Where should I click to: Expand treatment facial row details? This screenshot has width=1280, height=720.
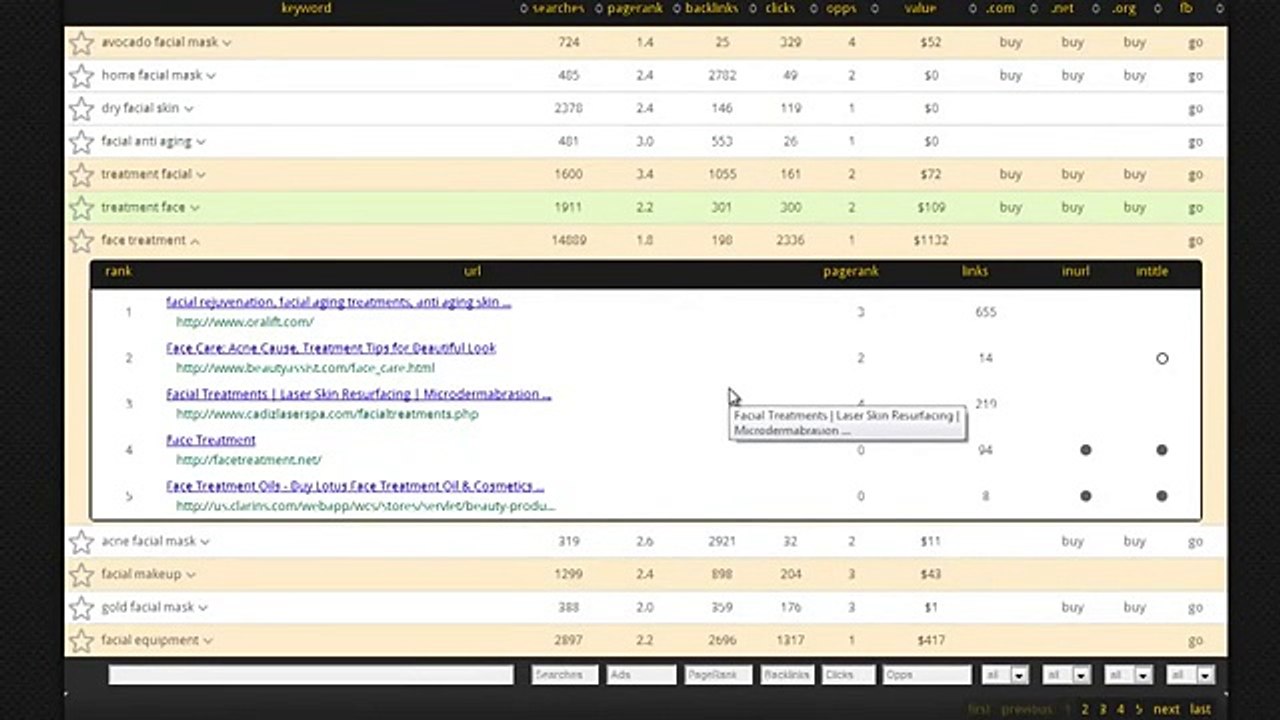pos(201,175)
